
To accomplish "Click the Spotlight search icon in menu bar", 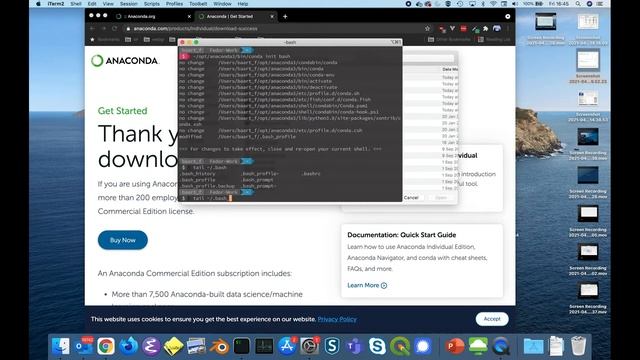I will coord(578,4).
